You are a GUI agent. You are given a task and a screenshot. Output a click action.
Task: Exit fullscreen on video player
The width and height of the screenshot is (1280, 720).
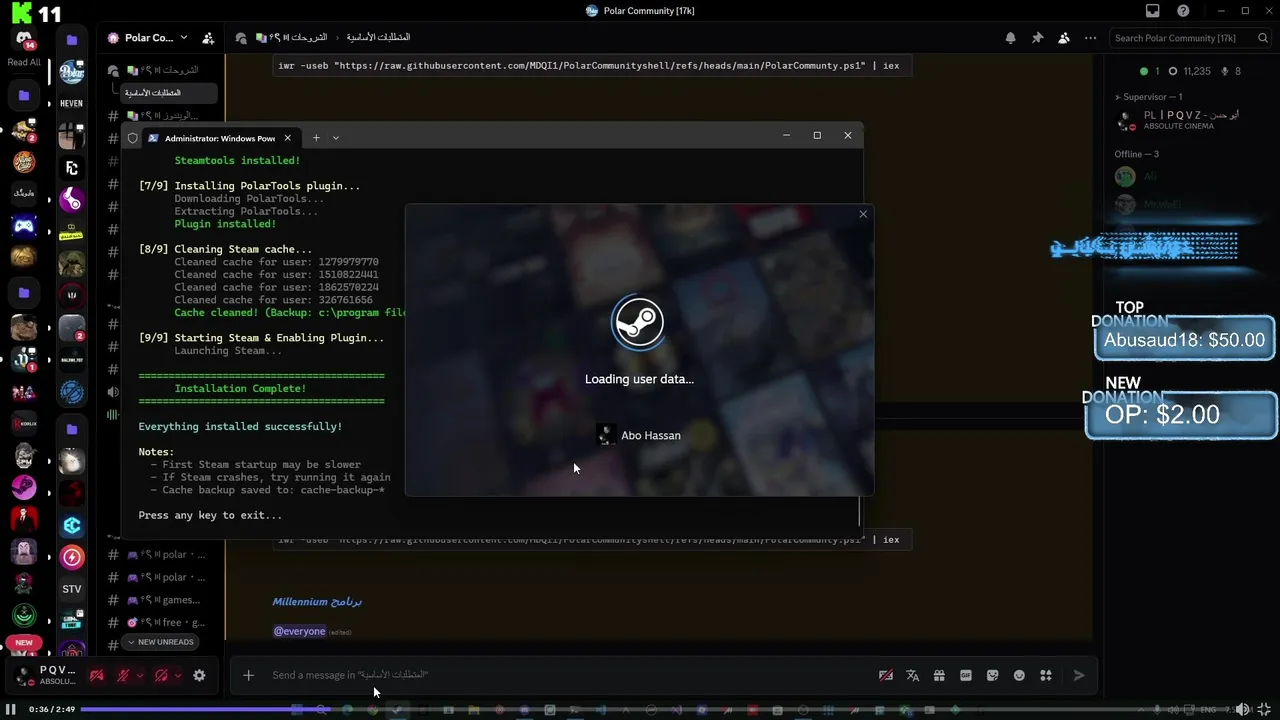point(1264,709)
